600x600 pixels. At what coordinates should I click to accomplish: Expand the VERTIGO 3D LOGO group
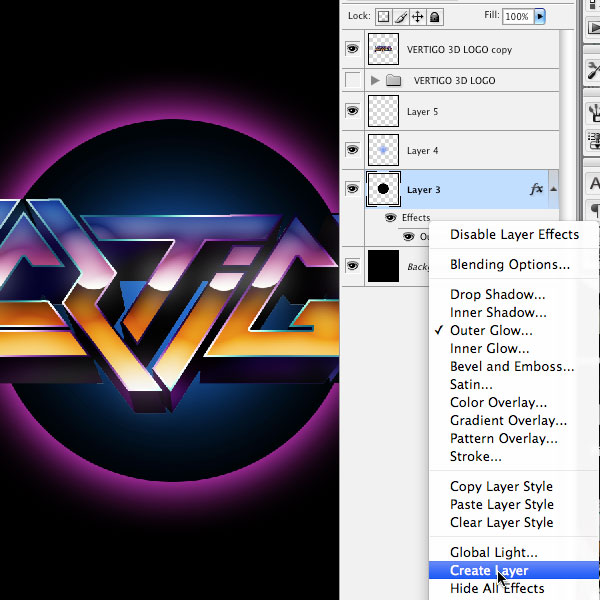tap(376, 80)
